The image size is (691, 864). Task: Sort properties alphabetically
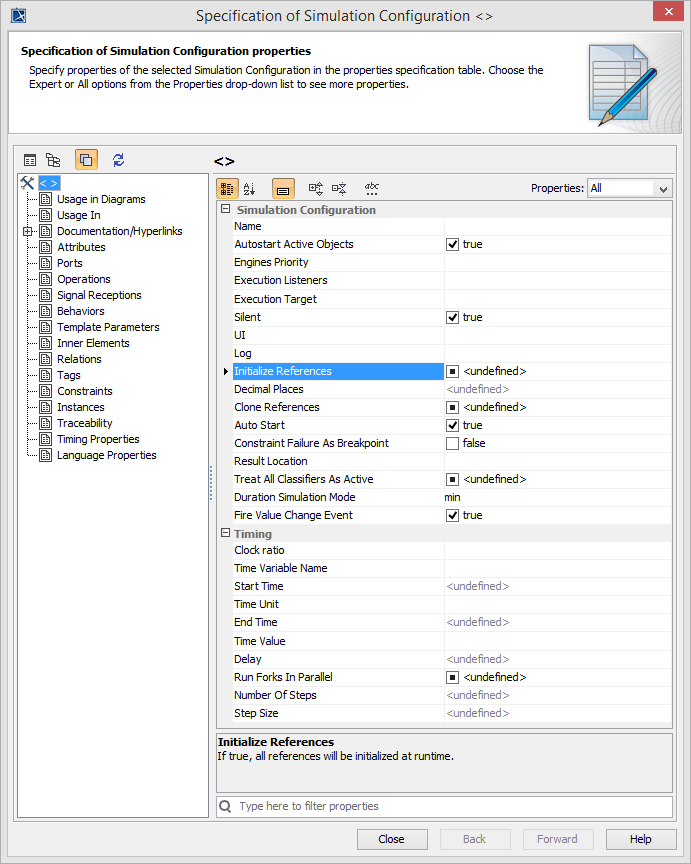pyautogui.click(x=250, y=188)
